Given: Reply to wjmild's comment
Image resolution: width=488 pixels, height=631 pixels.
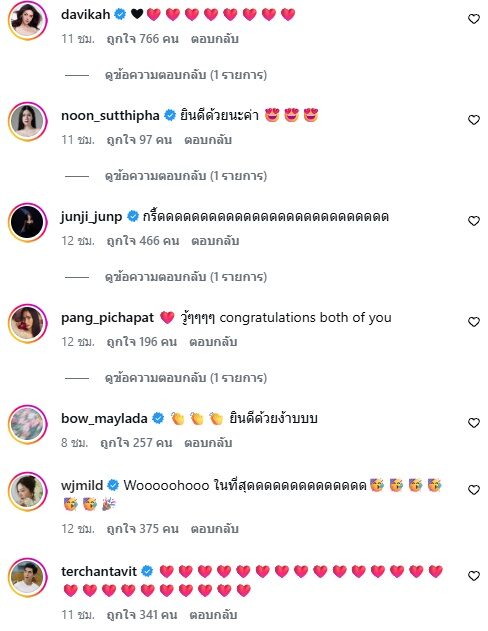Looking at the screenshot, I should point(214,528).
